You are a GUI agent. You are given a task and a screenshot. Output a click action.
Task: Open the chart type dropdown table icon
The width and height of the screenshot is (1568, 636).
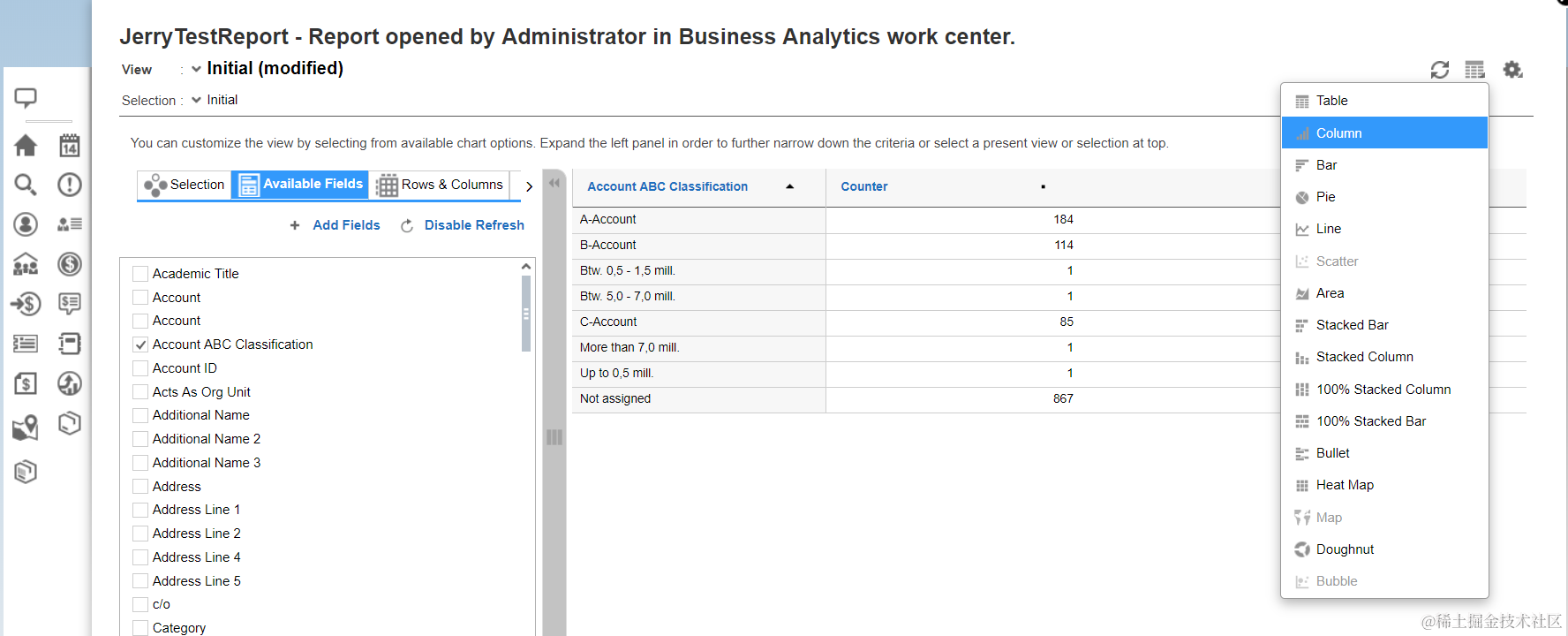[1474, 70]
